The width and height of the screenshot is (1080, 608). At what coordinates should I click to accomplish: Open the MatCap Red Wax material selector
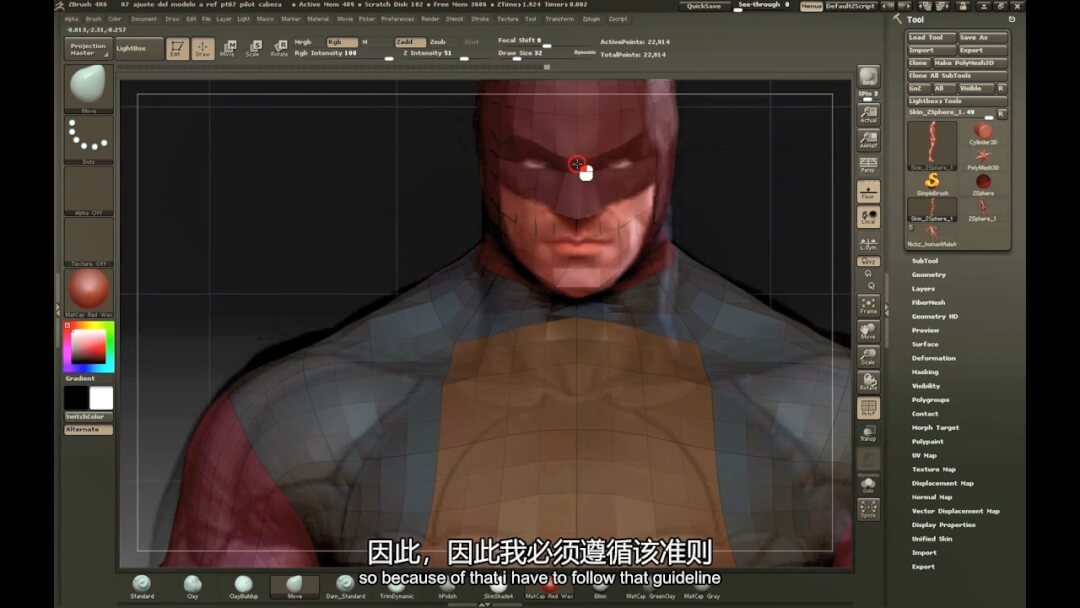tap(89, 293)
